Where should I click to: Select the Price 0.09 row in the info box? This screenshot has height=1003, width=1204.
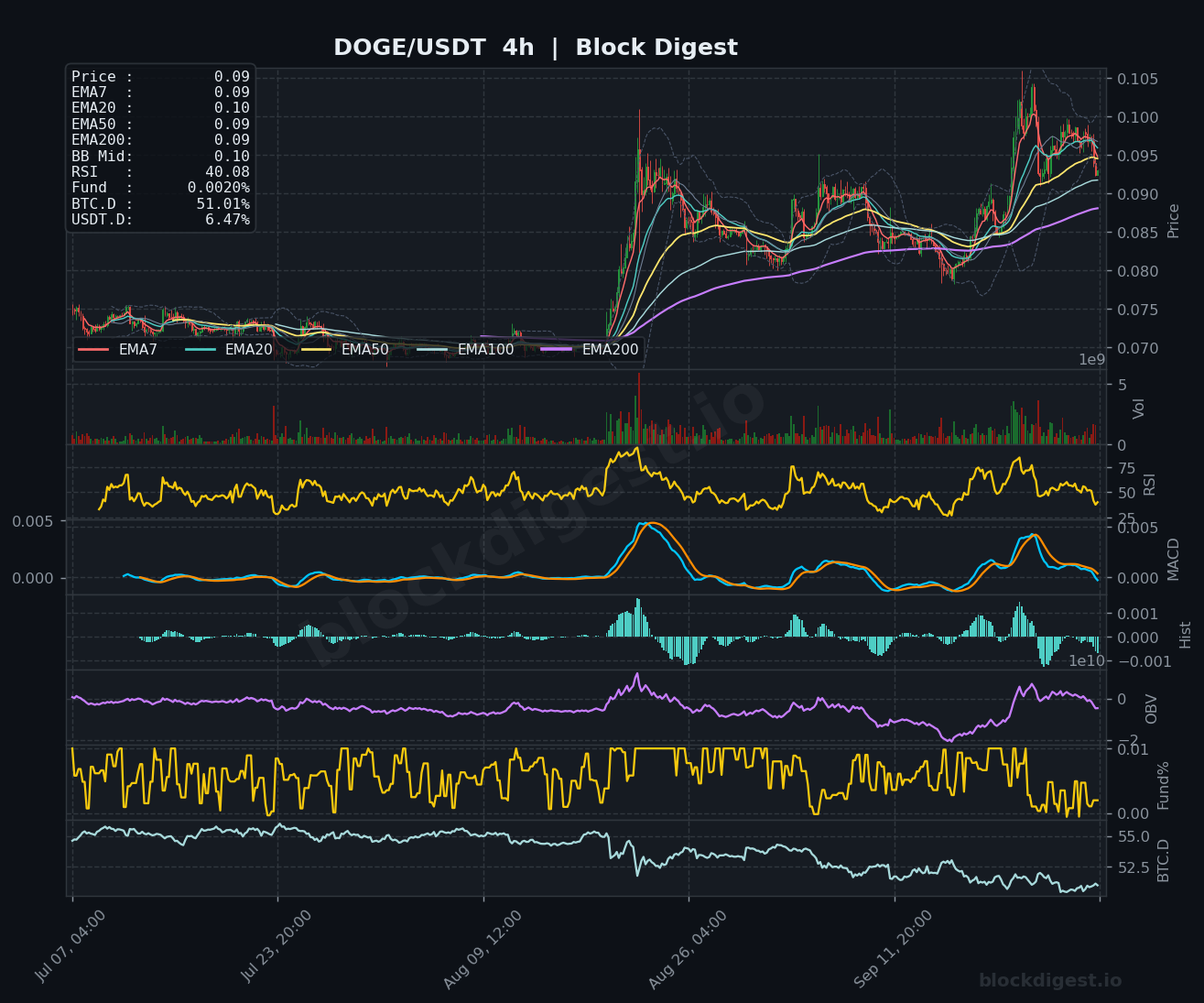pos(160,77)
